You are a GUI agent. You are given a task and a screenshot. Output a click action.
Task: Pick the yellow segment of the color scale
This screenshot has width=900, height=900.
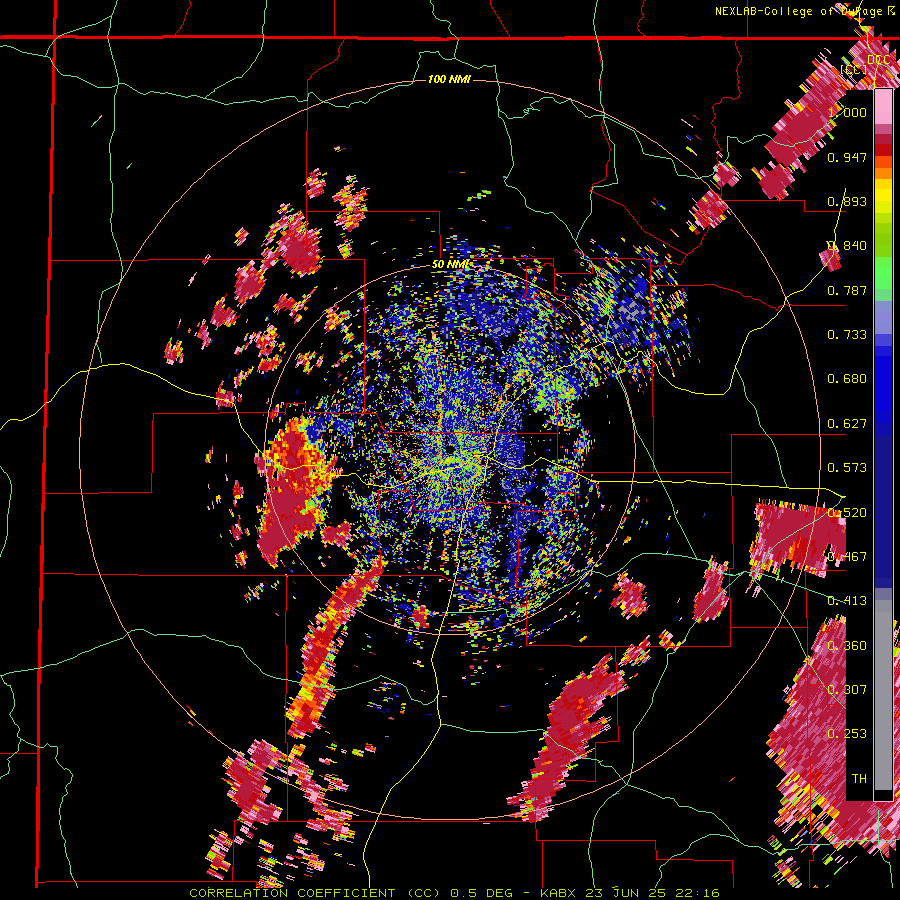(x=883, y=196)
